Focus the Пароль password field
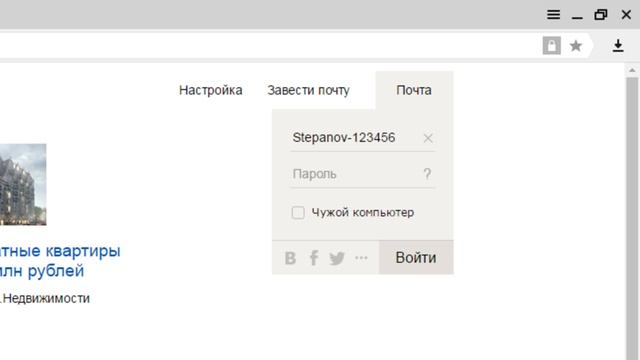This screenshot has width=640, height=360. pyautogui.click(x=362, y=174)
